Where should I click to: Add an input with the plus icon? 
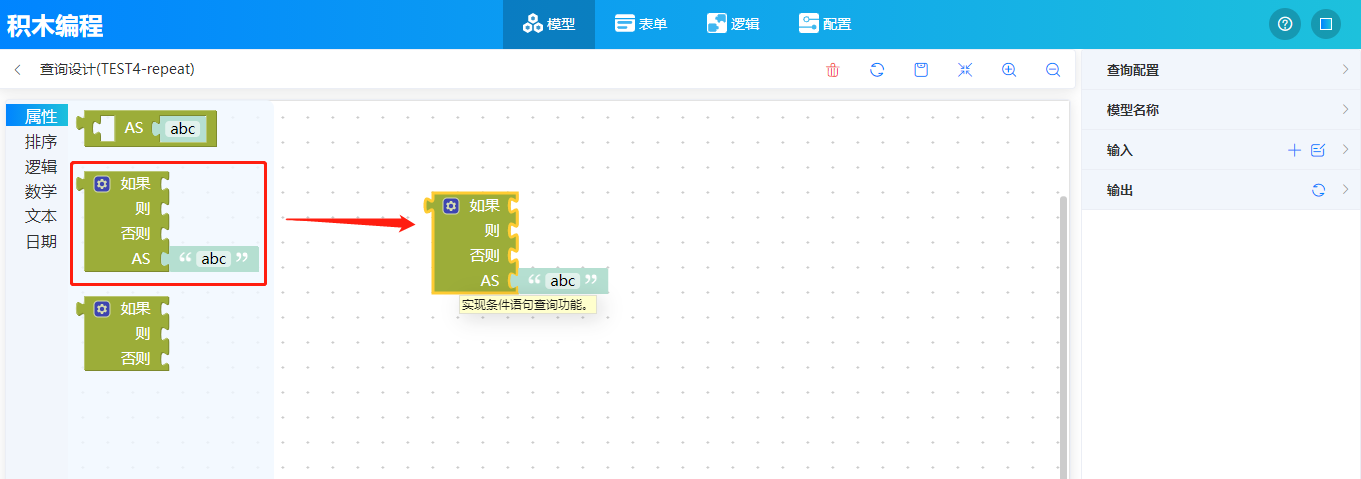point(1294,150)
